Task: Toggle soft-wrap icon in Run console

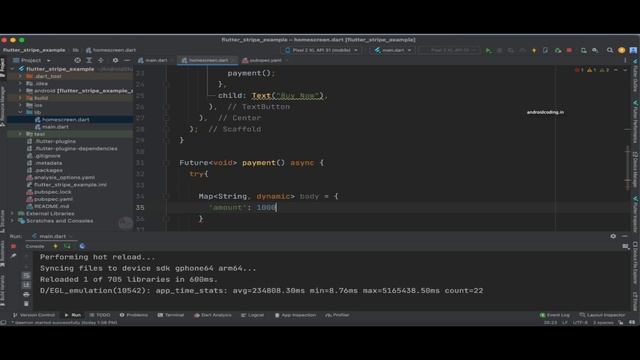Action: (x=27, y=276)
